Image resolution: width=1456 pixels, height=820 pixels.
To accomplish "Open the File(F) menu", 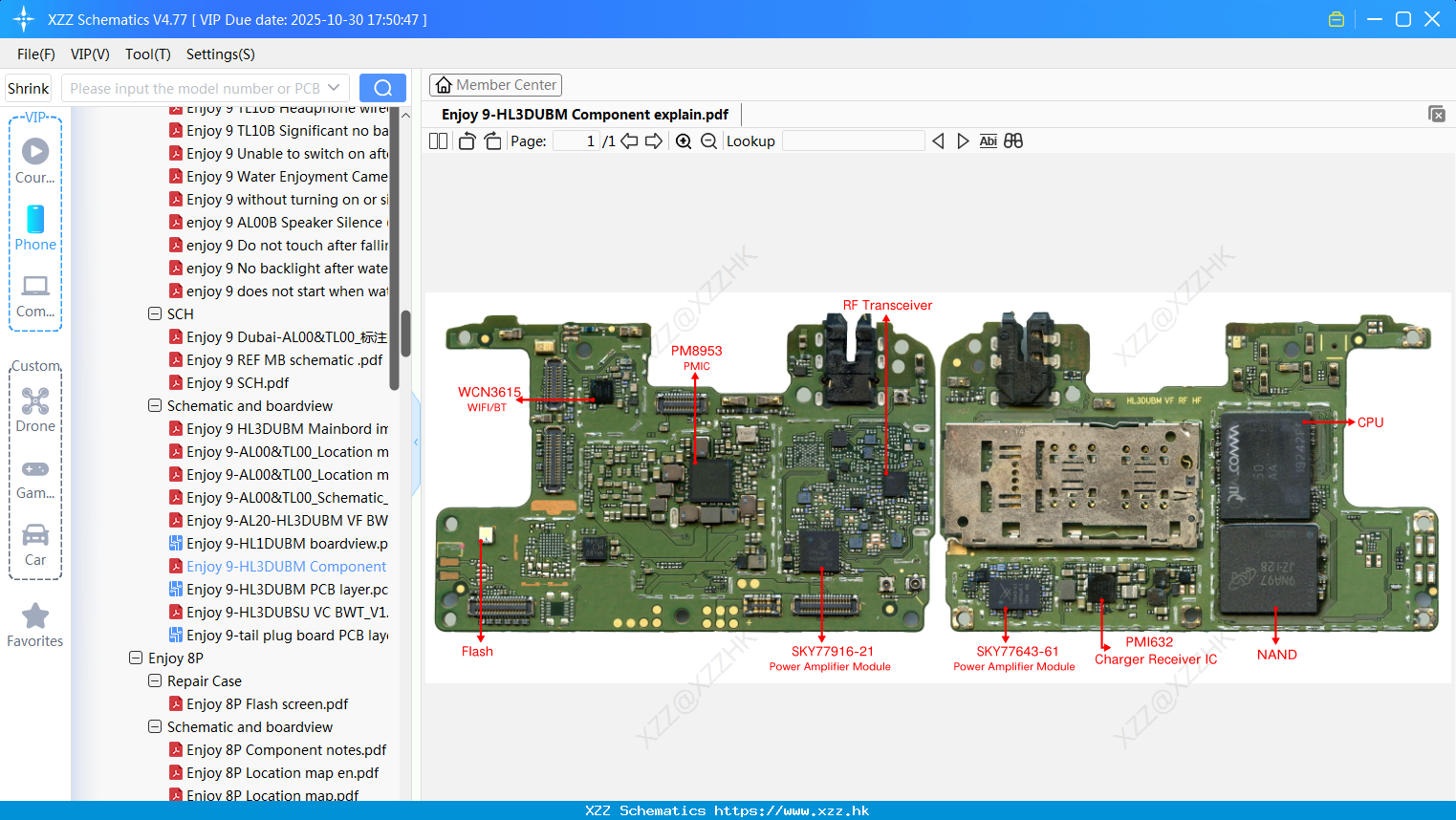I will pos(36,54).
